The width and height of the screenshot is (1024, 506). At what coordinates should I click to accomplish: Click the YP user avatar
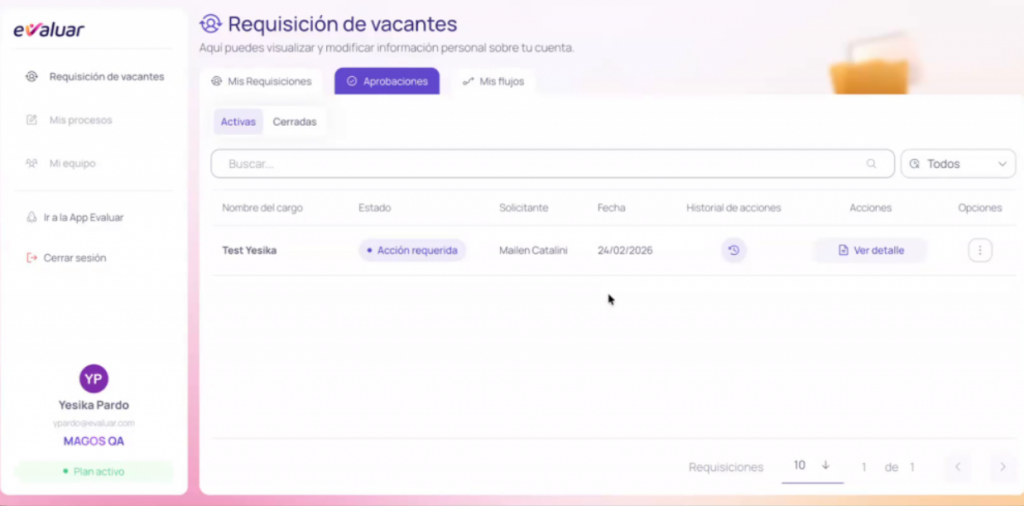click(x=94, y=378)
